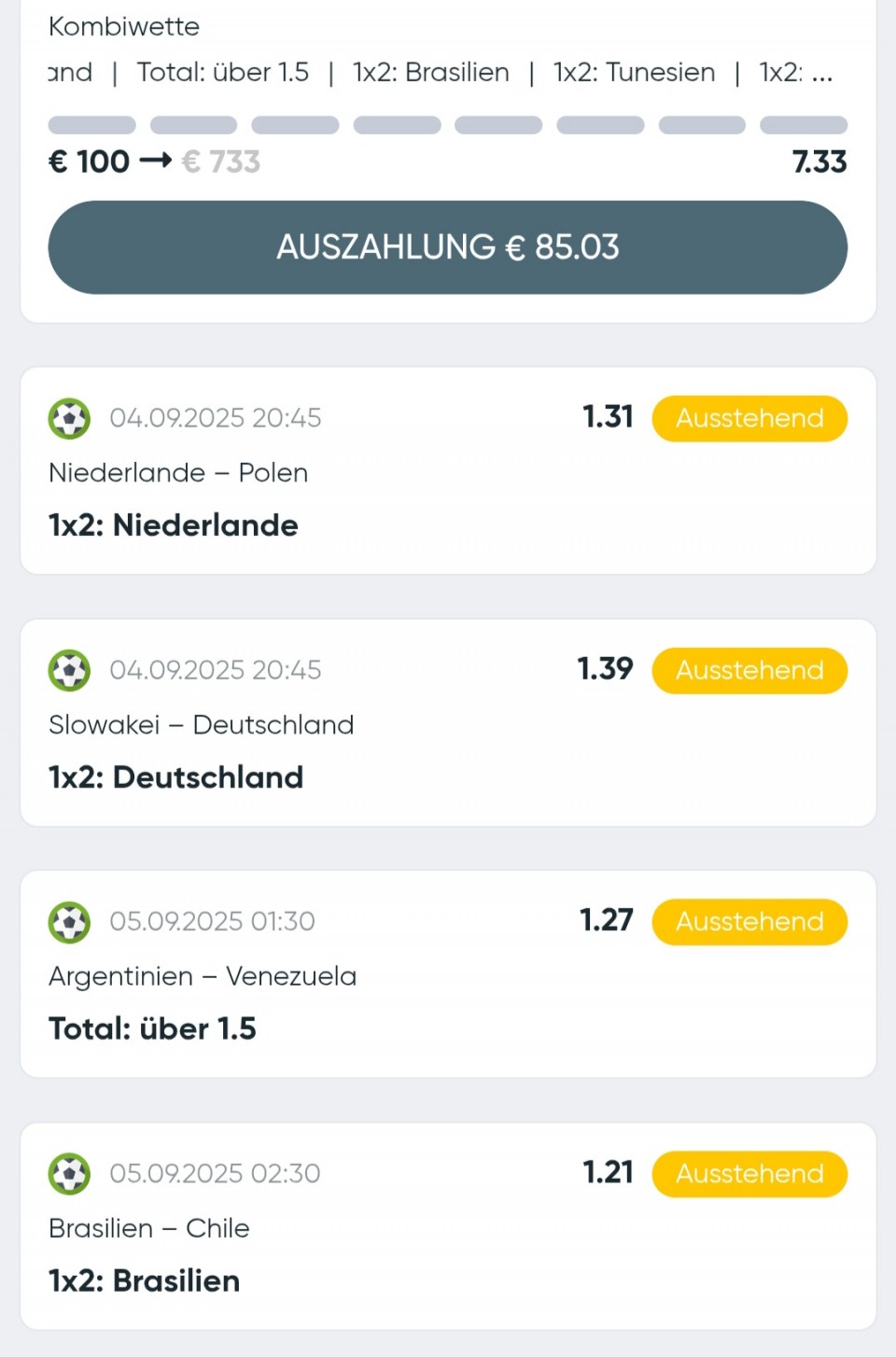
Task: Expand the truncated 1x2: ... summary item
Action: click(x=795, y=72)
